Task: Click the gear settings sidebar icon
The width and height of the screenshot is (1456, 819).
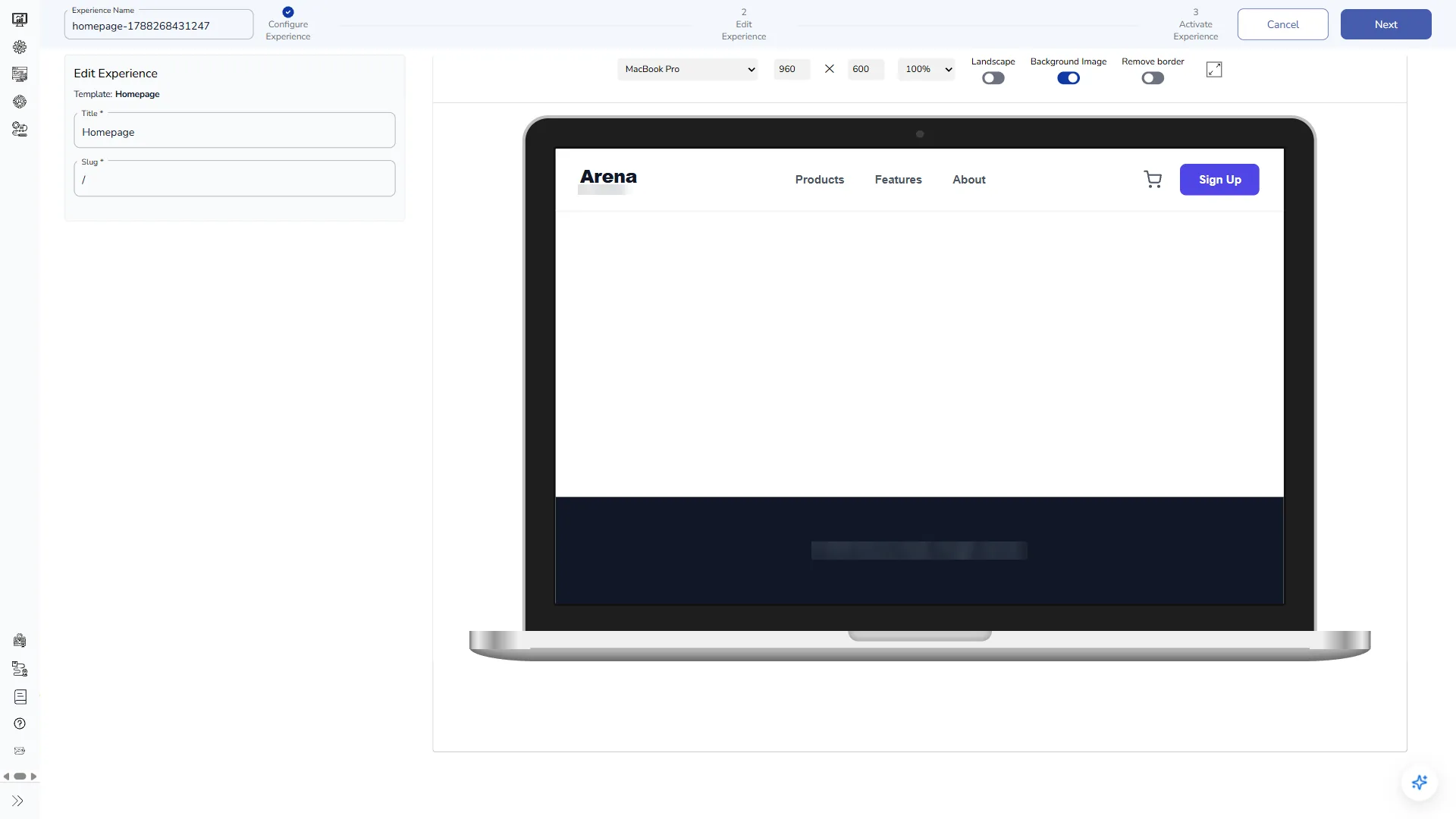Action: coord(20,47)
